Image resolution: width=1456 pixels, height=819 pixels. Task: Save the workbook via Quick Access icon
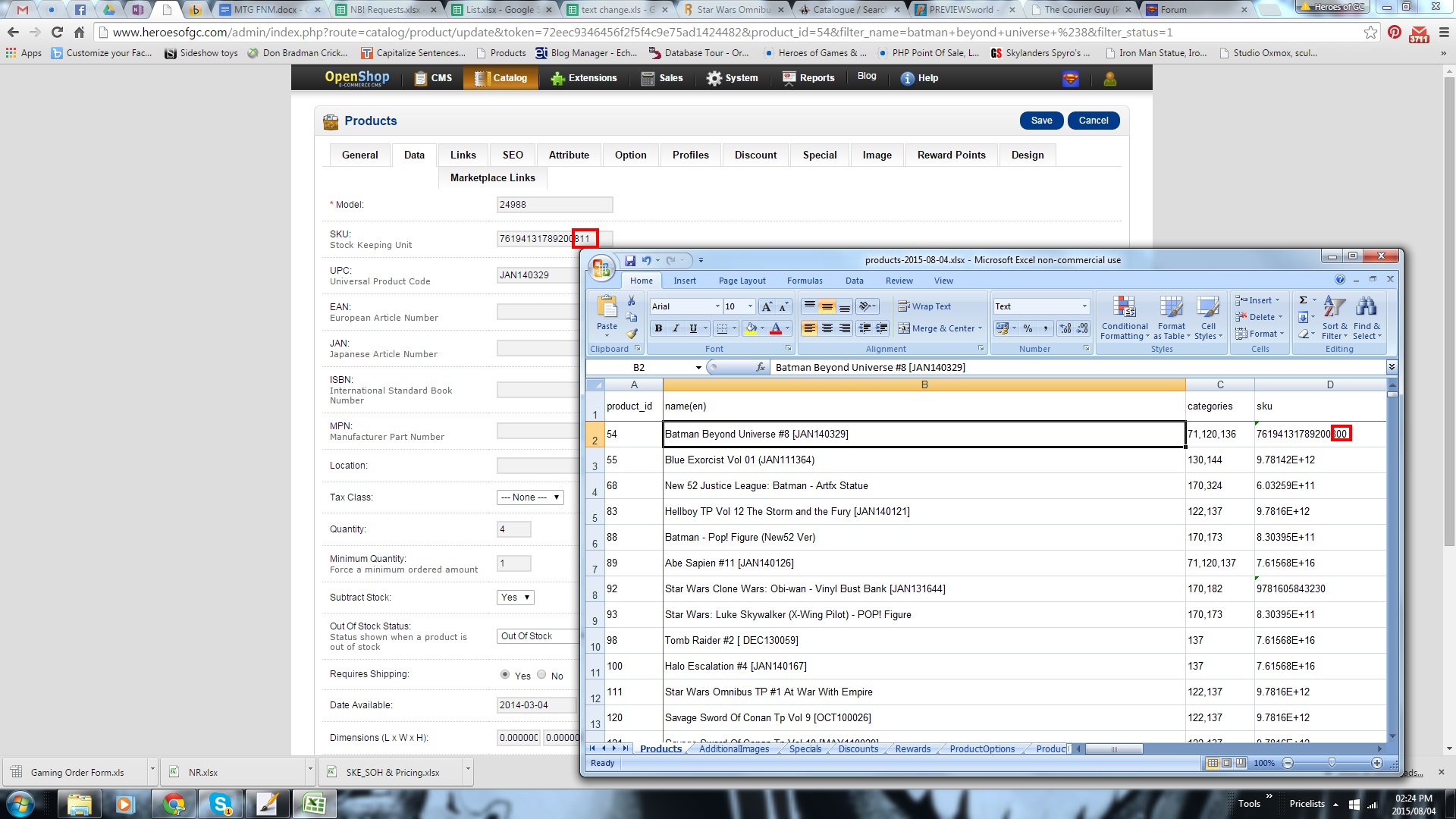(x=630, y=260)
